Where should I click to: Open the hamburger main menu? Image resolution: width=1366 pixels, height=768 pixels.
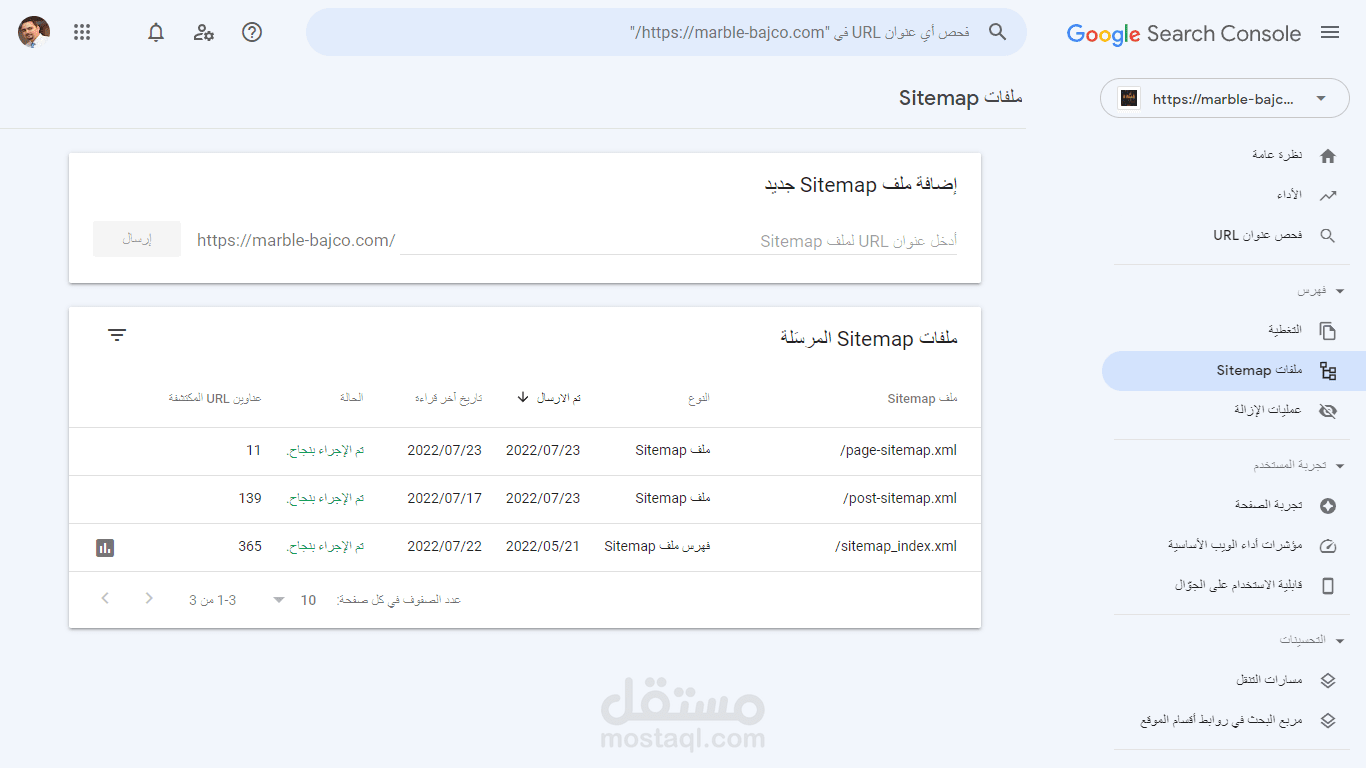(1330, 33)
